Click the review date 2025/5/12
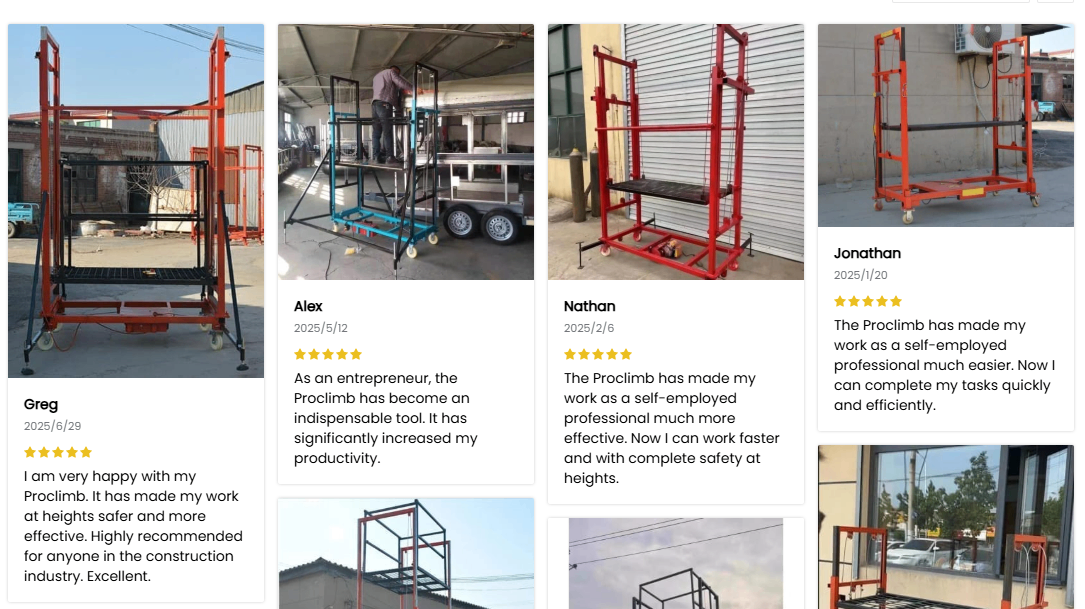Viewport: 1085px width, 609px height. pos(321,328)
